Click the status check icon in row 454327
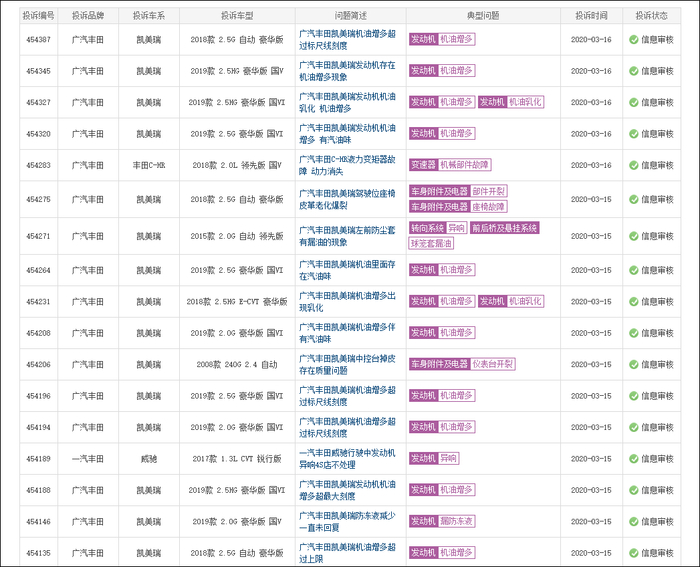The width and height of the screenshot is (700, 567). (633, 102)
